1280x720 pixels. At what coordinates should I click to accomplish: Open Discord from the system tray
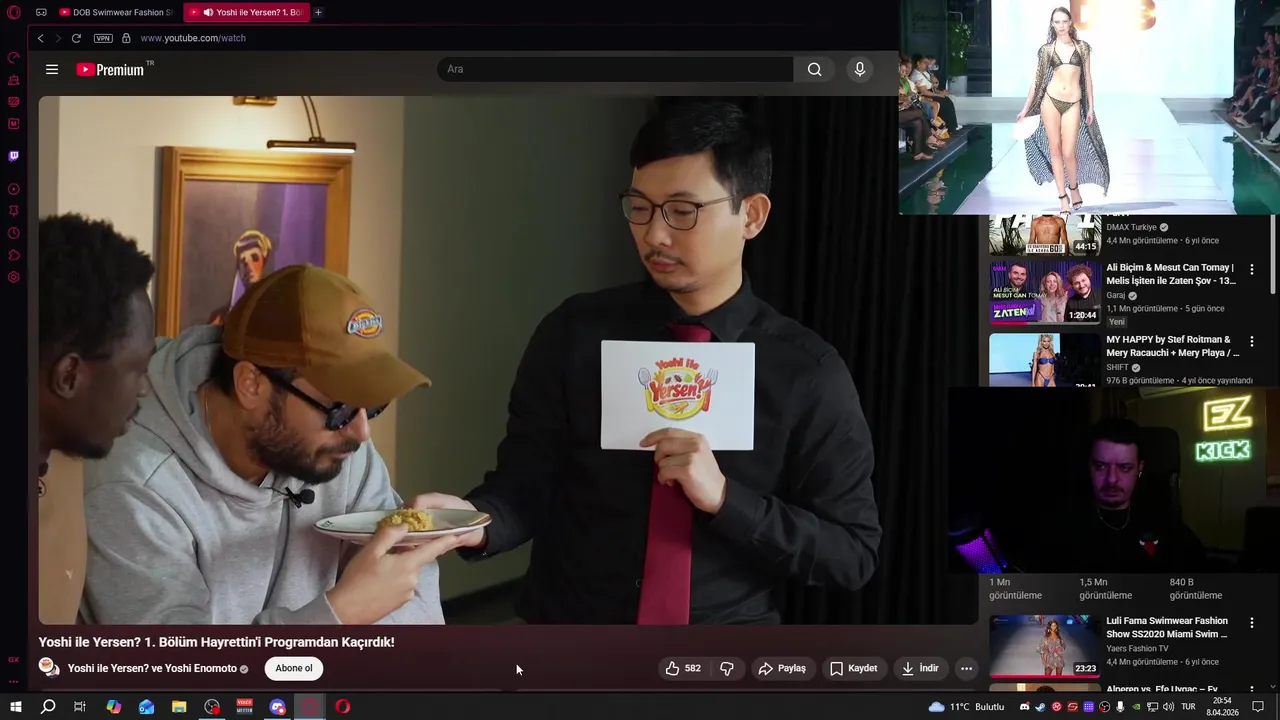tap(1024, 707)
